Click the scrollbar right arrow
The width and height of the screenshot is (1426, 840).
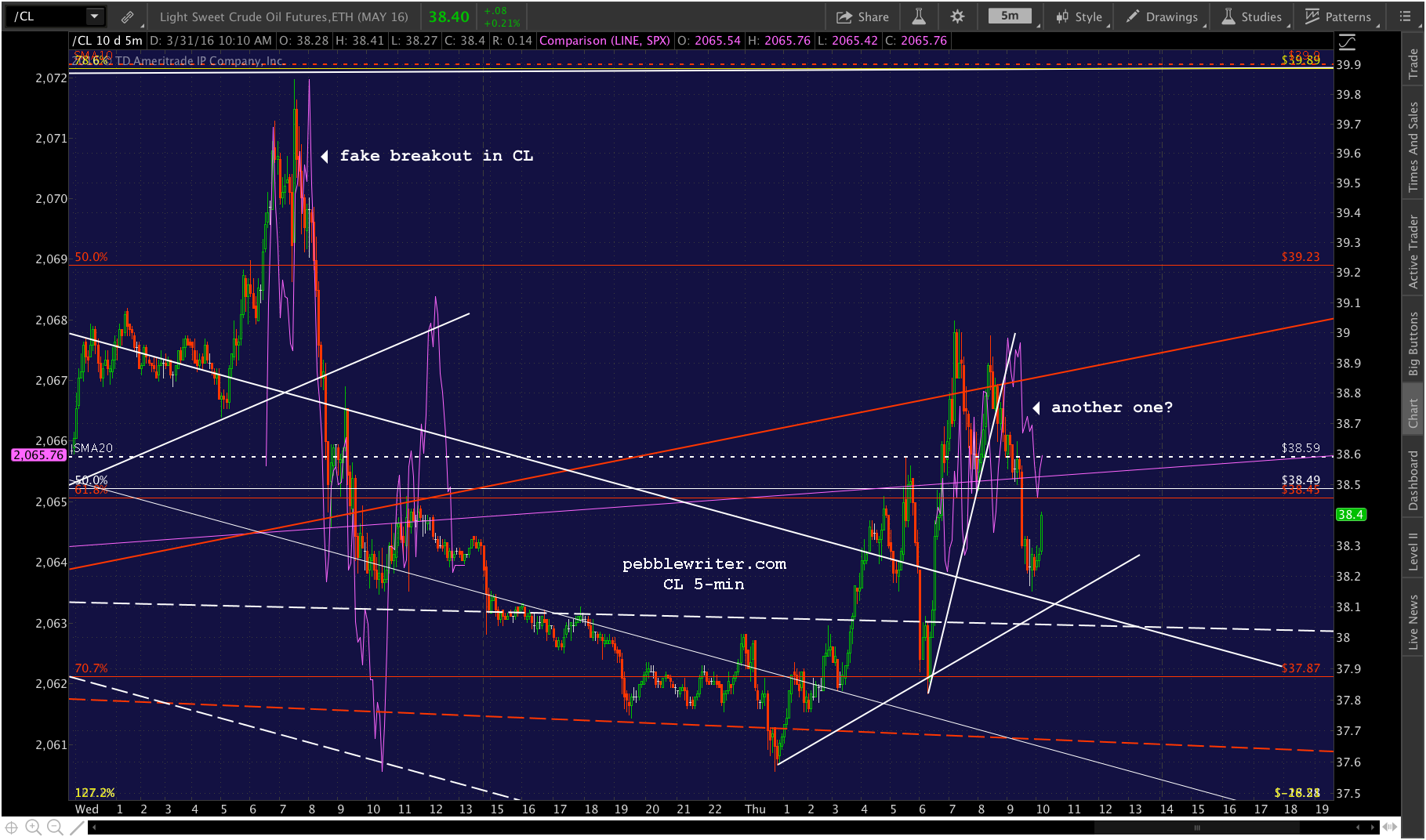point(1372,827)
